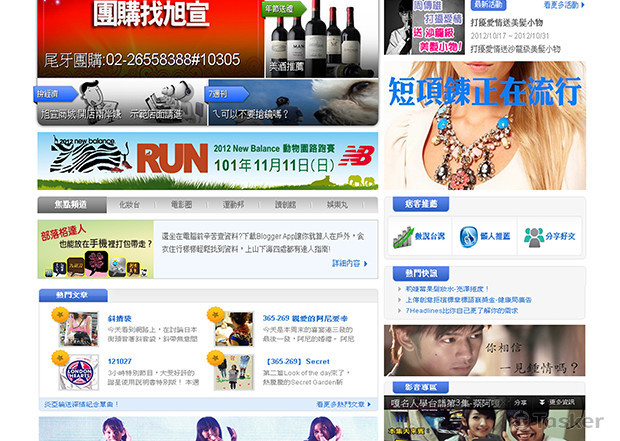620x441 pixels.
Task: Click the Blogger App description paragraph
Action: 263,242
